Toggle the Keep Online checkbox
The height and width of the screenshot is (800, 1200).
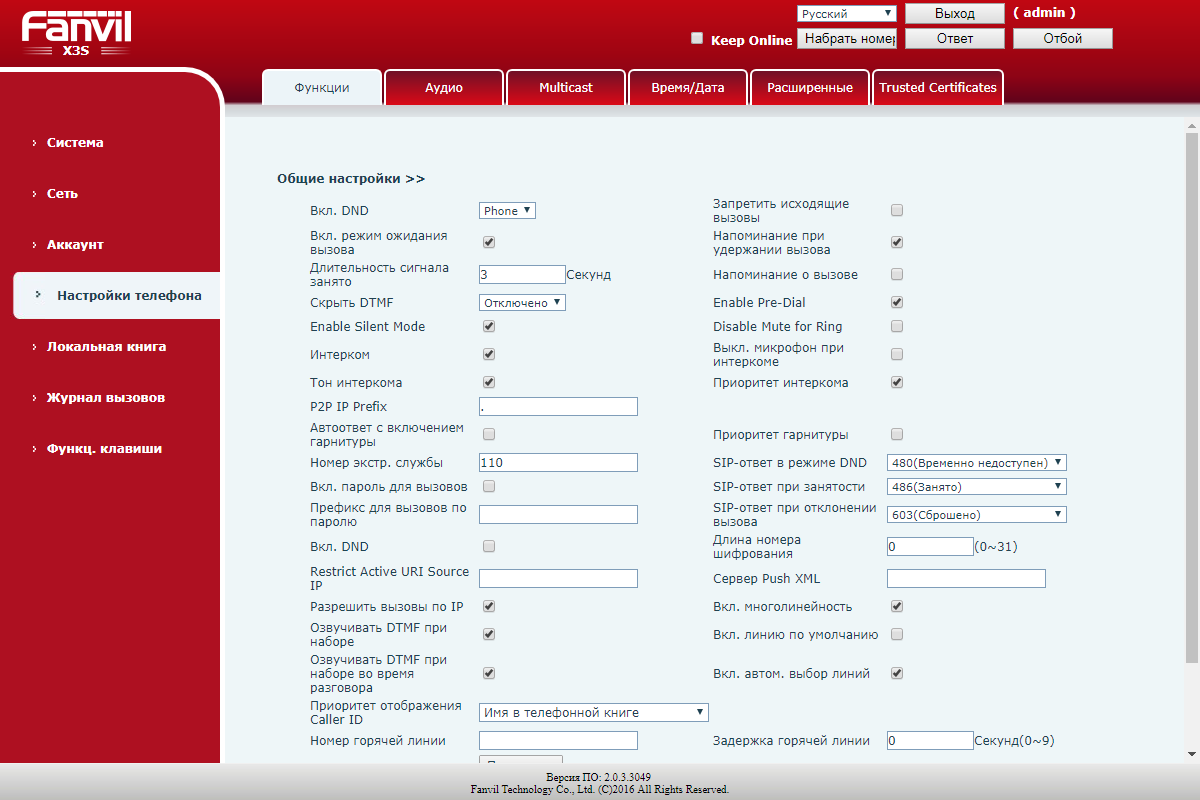click(x=697, y=39)
